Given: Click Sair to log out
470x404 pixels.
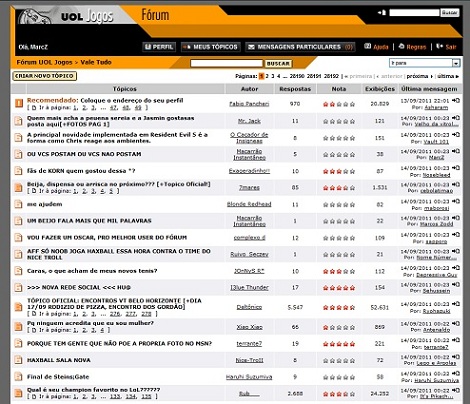Looking at the screenshot, I should pos(451,47).
